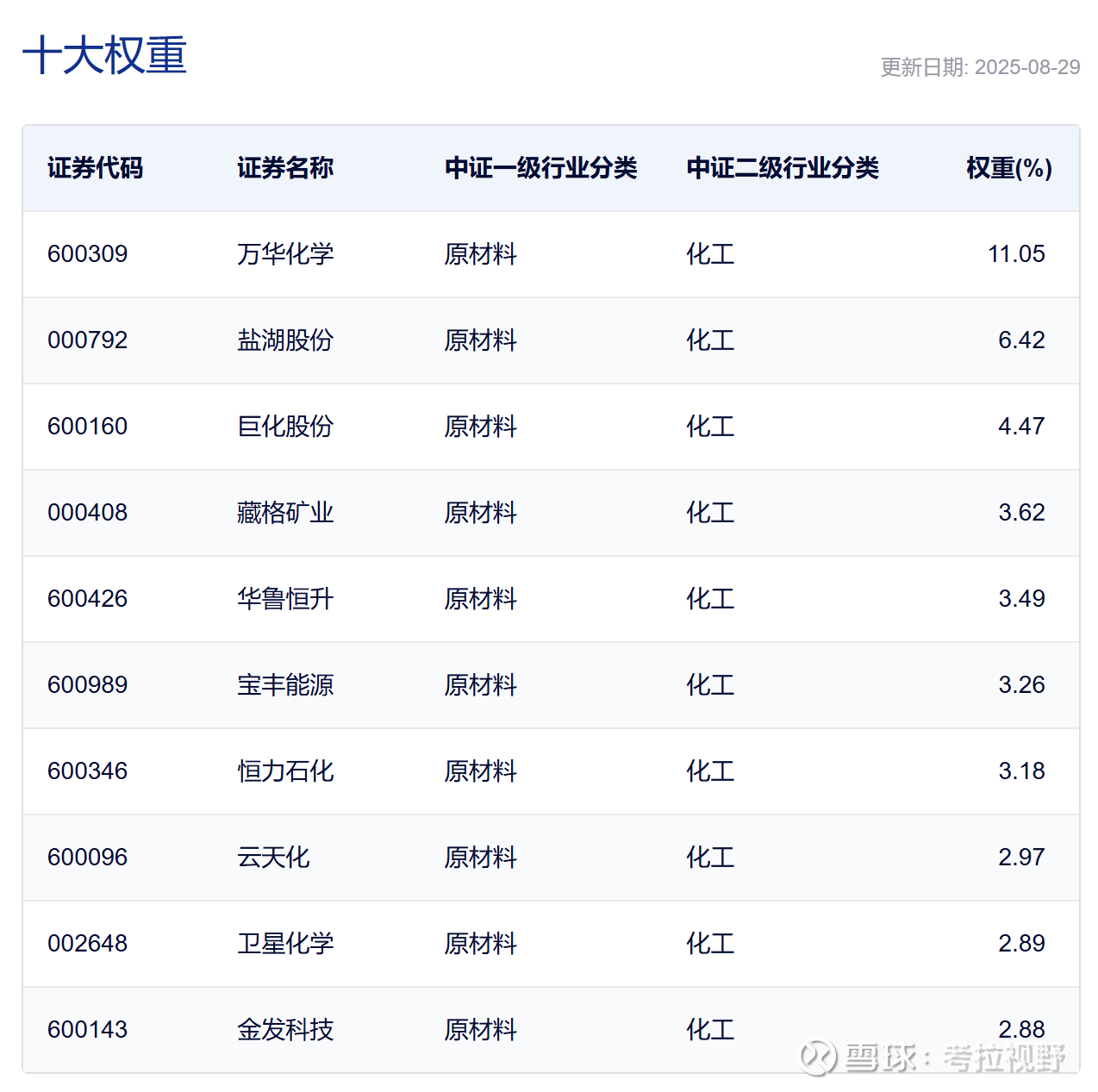
Task: Click the 化工 industry label for 万华化学
Action: click(708, 254)
